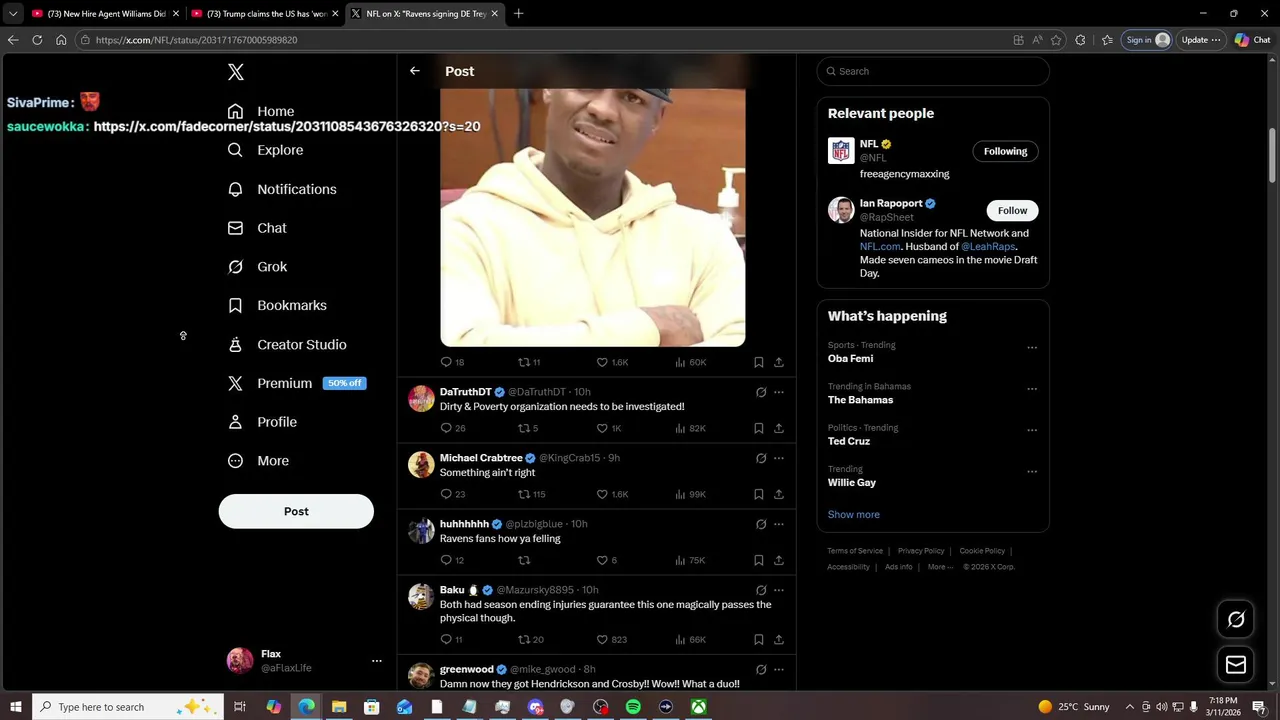Screen dimensions: 1280x720
Task: Open more options for The Bahamas trend
Action: (x=1032, y=389)
